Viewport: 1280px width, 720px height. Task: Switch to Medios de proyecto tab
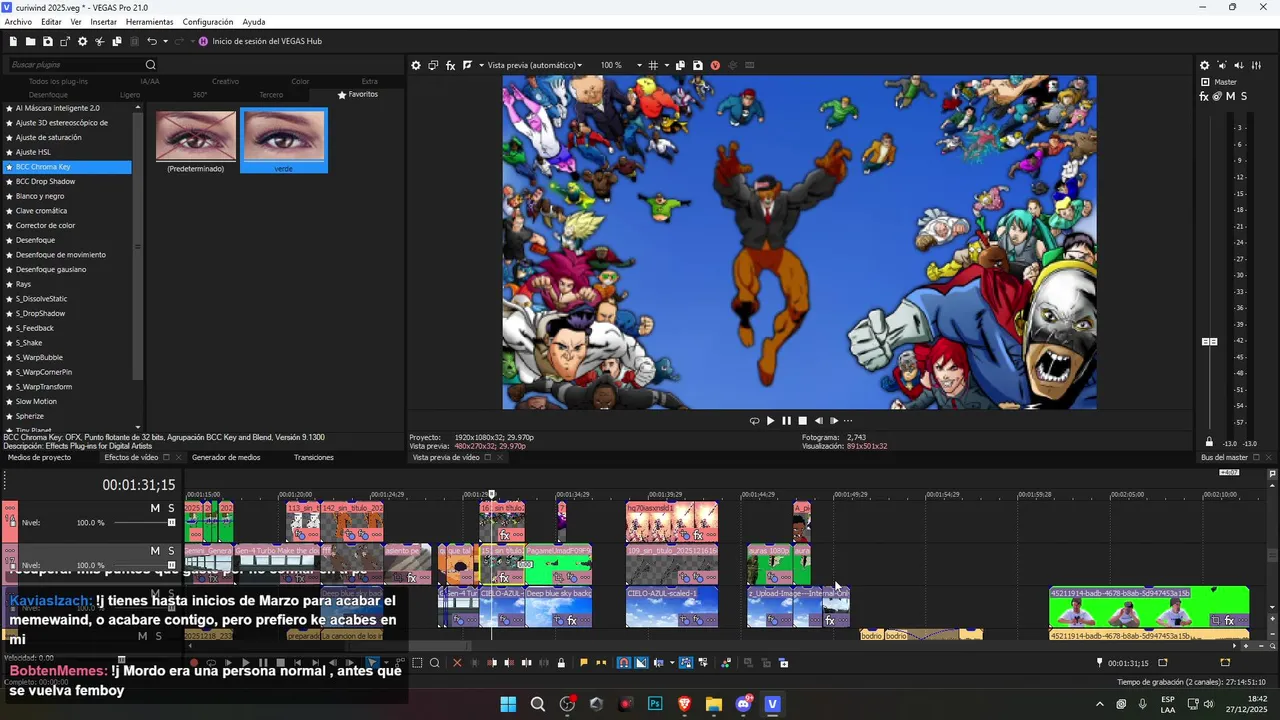click(x=39, y=457)
